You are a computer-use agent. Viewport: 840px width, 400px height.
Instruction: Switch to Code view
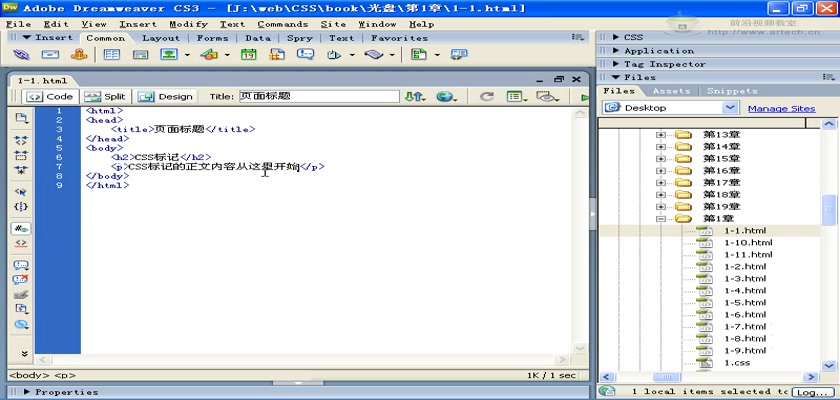50,96
